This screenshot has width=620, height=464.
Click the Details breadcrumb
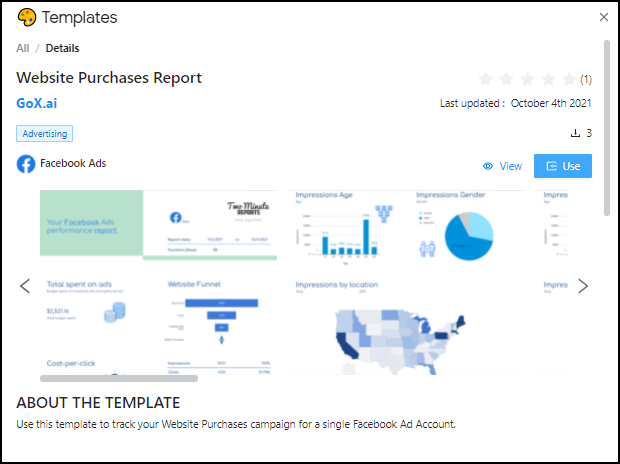coord(62,48)
